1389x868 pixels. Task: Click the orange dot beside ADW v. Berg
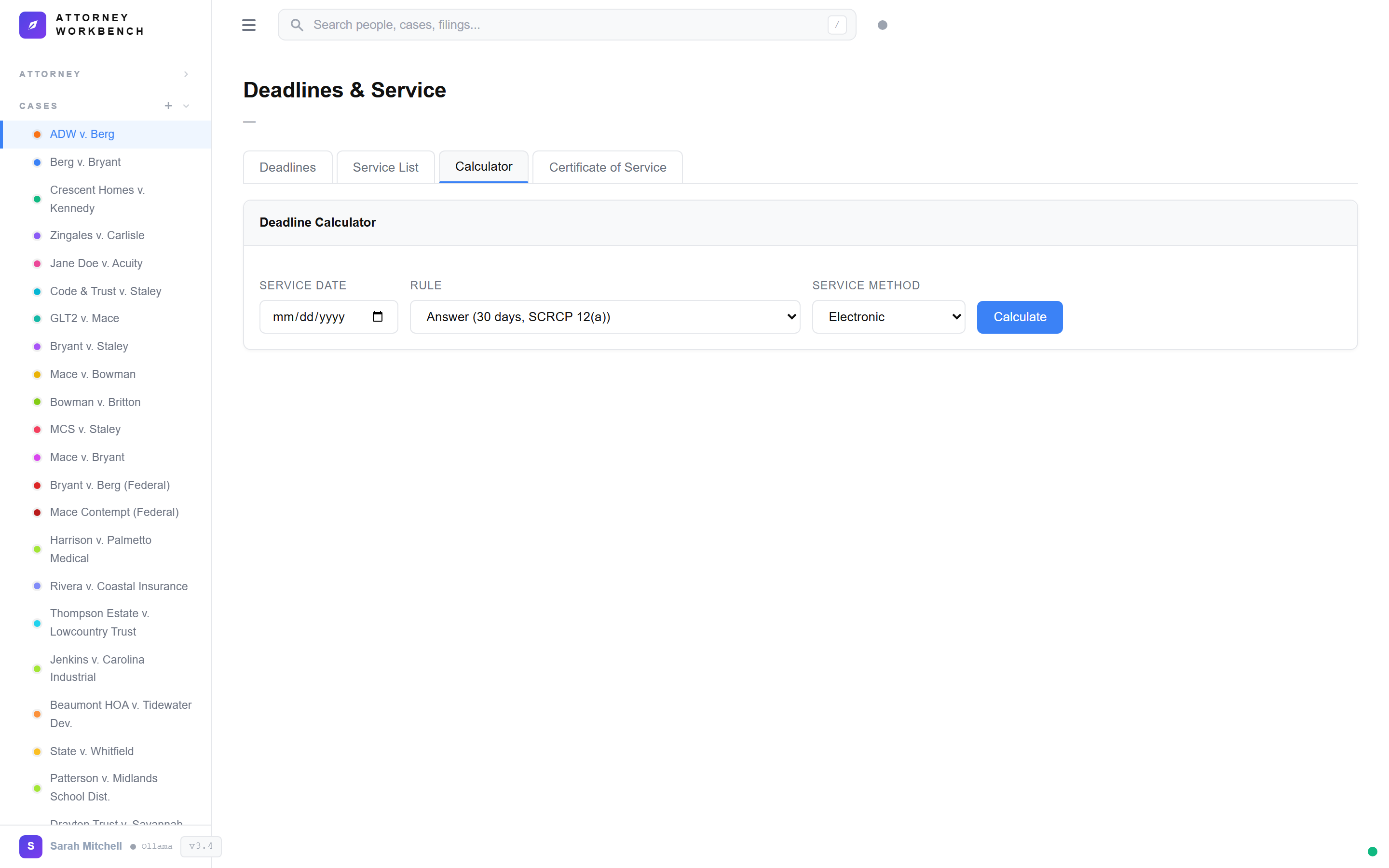pos(37,134)
